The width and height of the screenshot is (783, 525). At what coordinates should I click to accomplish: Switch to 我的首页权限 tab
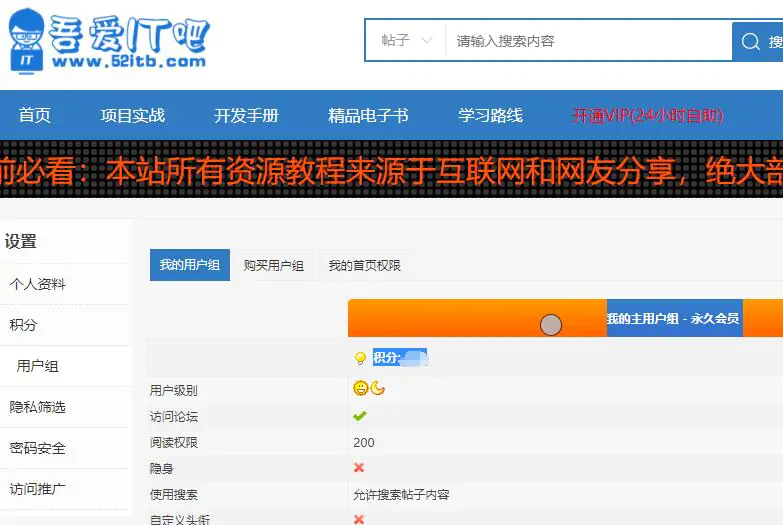click(365, 265)
